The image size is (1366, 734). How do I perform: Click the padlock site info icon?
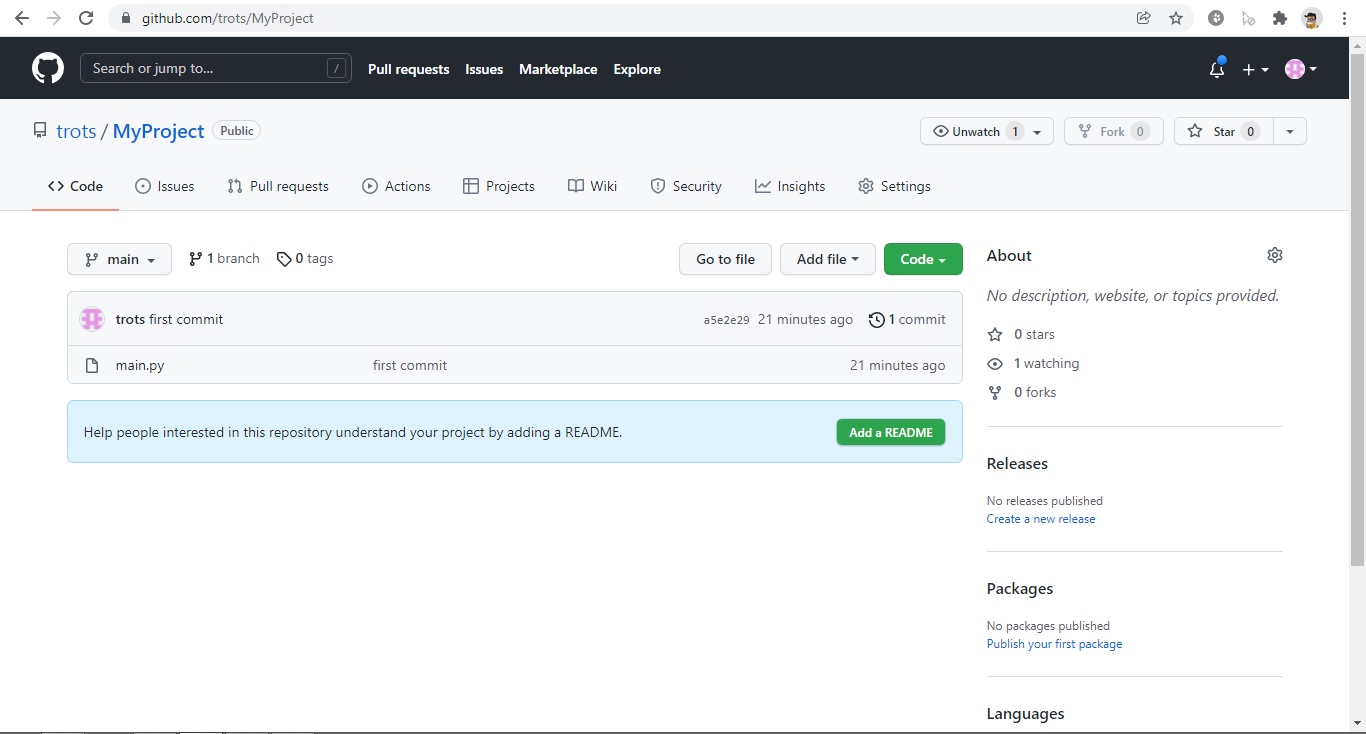pyautogui.click(x=126, y=18)
